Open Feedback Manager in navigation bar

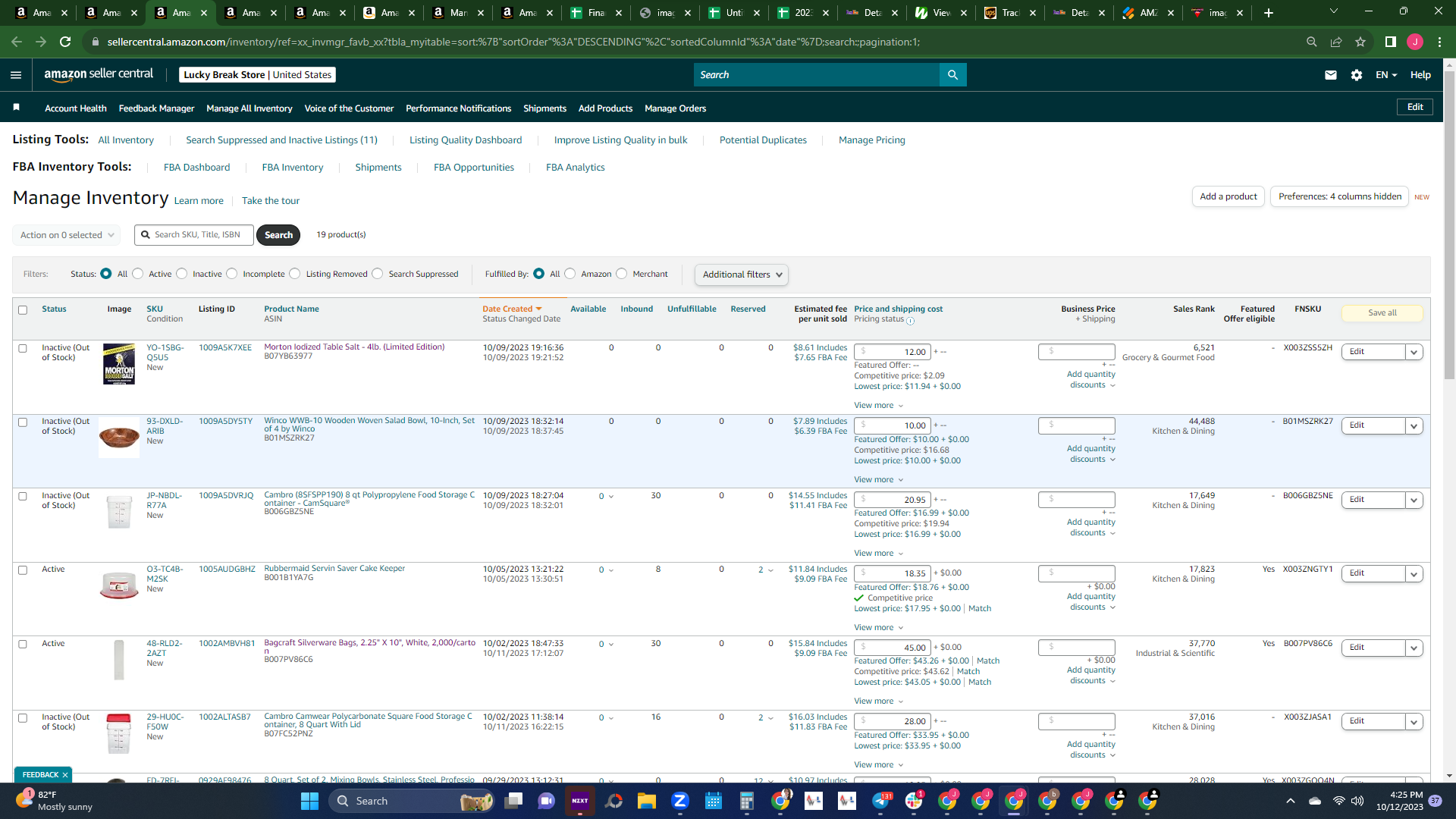click(156, 108)
